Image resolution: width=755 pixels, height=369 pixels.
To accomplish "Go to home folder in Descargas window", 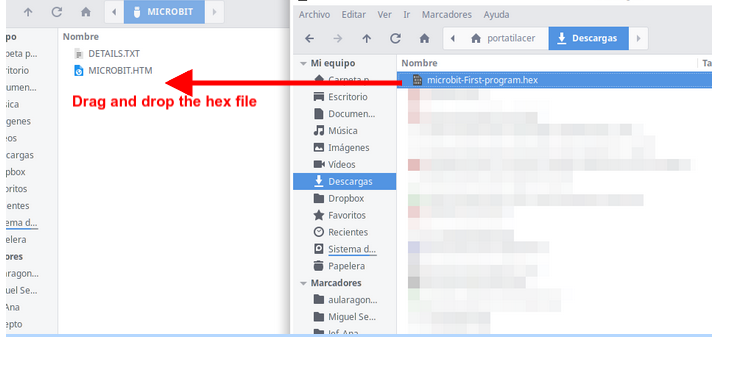I will pos(424,39).
